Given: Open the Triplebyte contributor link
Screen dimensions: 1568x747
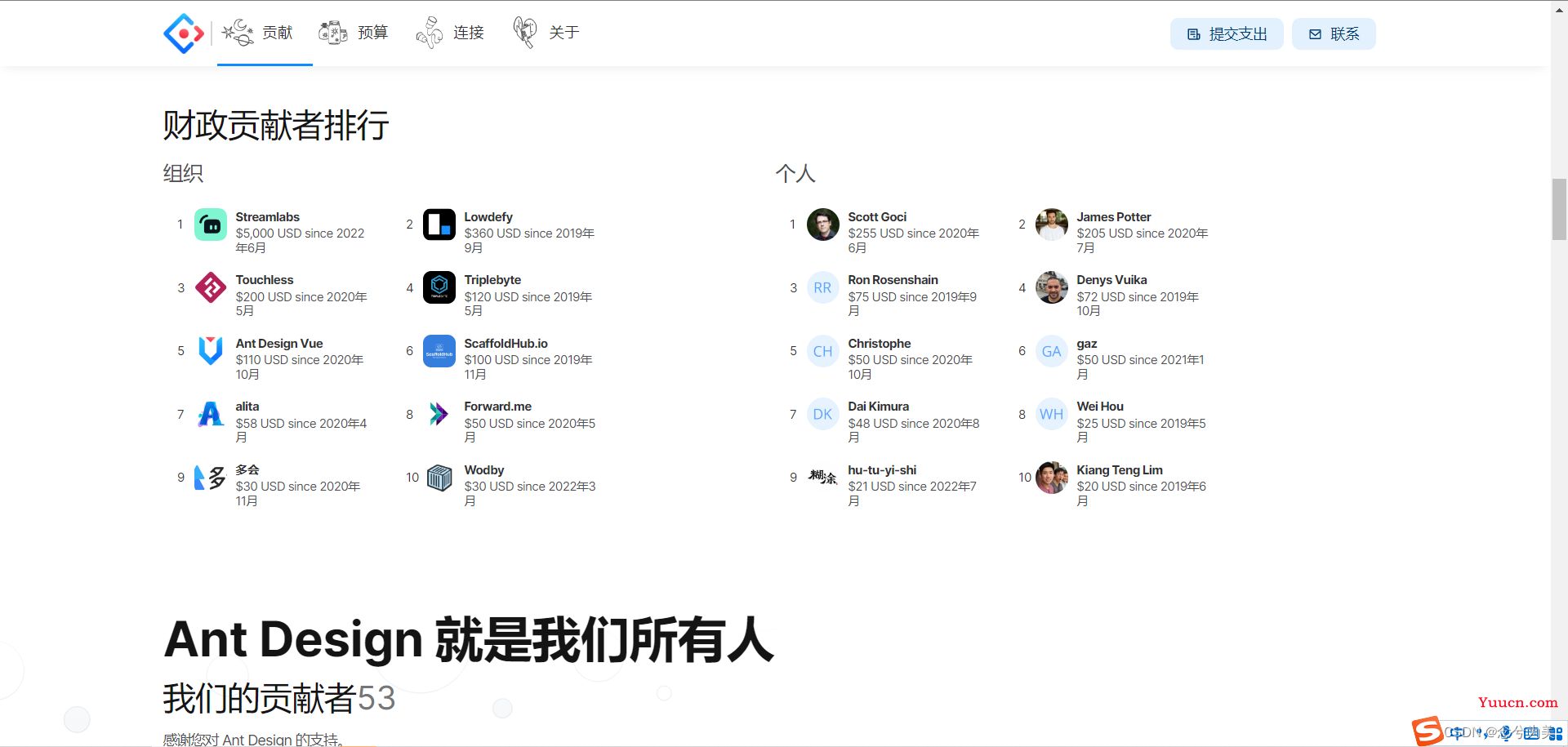Looking at the screenshot, I should (492, 280).
